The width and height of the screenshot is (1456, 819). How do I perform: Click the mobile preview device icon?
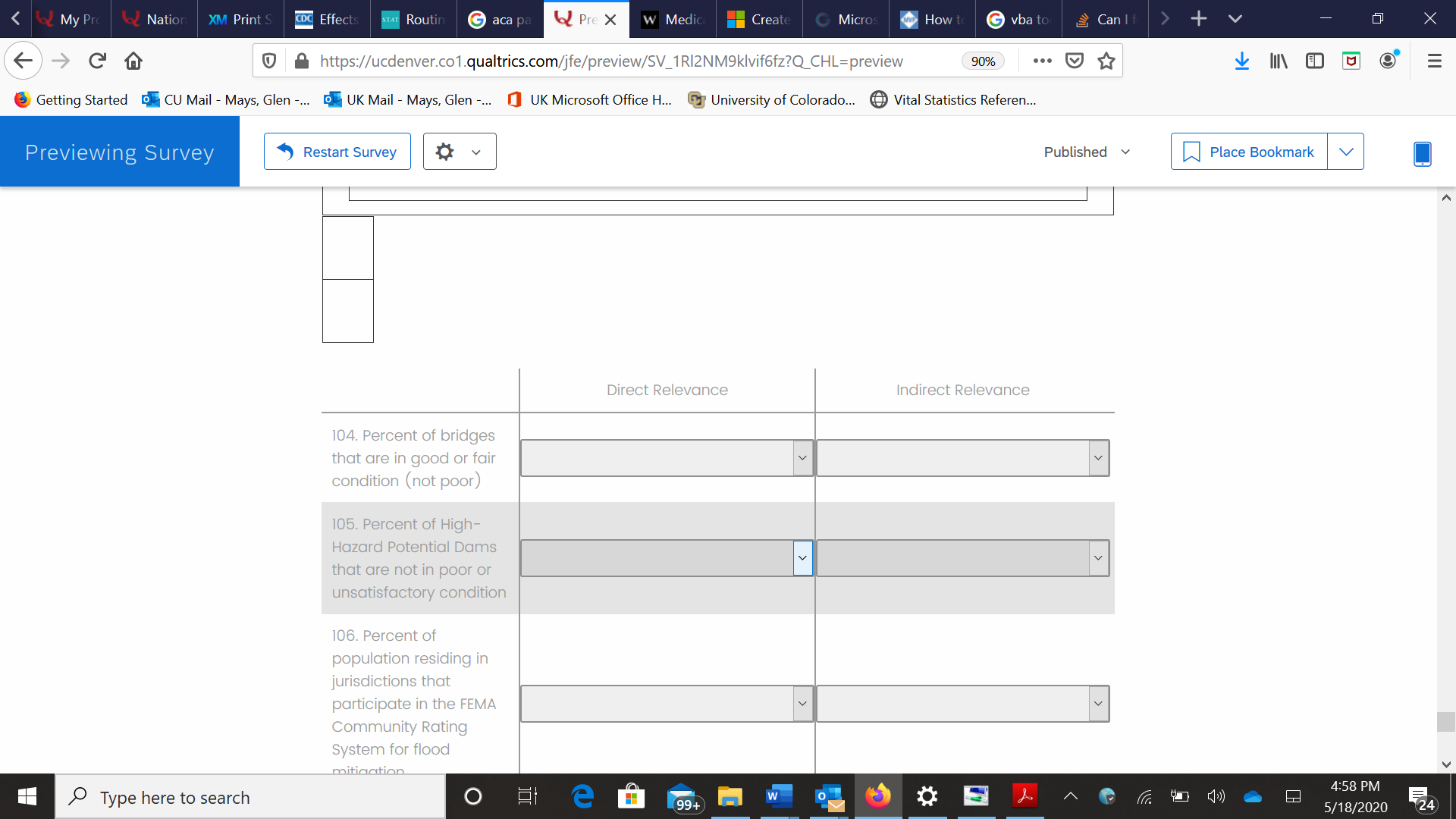pyautogui.click(x=1422, y=153)
